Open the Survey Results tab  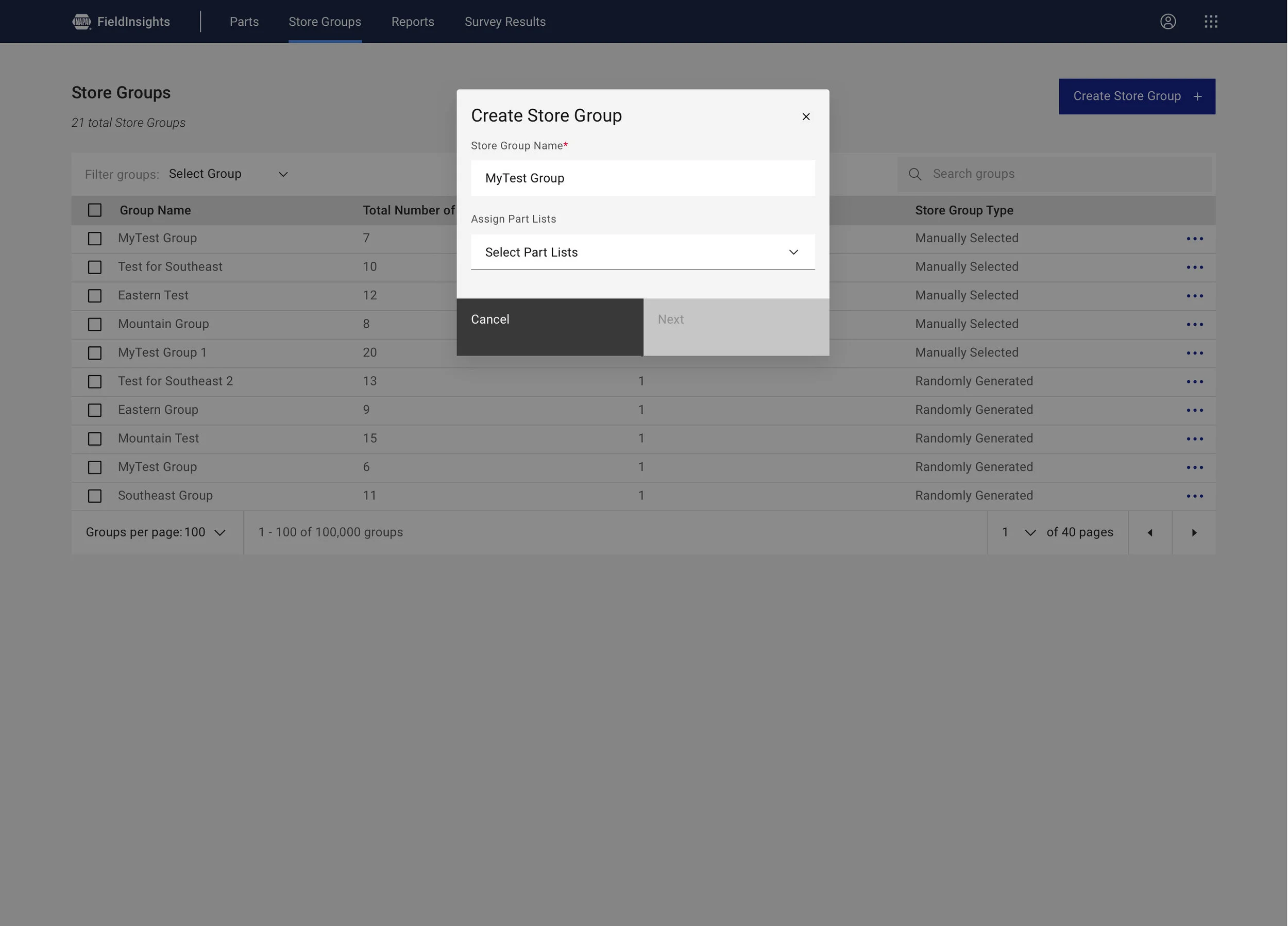[x=504, y=22]
